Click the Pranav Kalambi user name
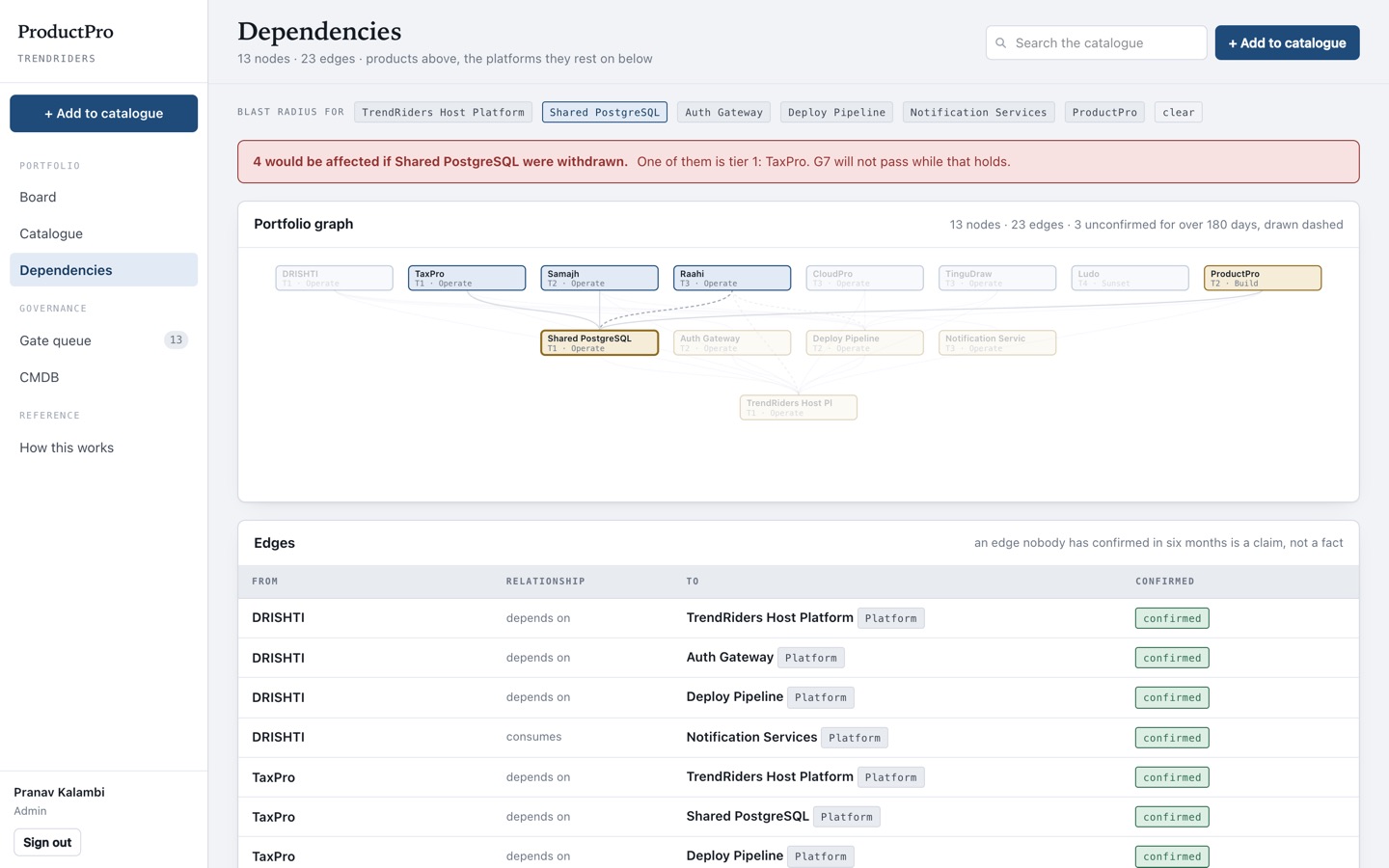1389x868 pixels. pos(59,792)
